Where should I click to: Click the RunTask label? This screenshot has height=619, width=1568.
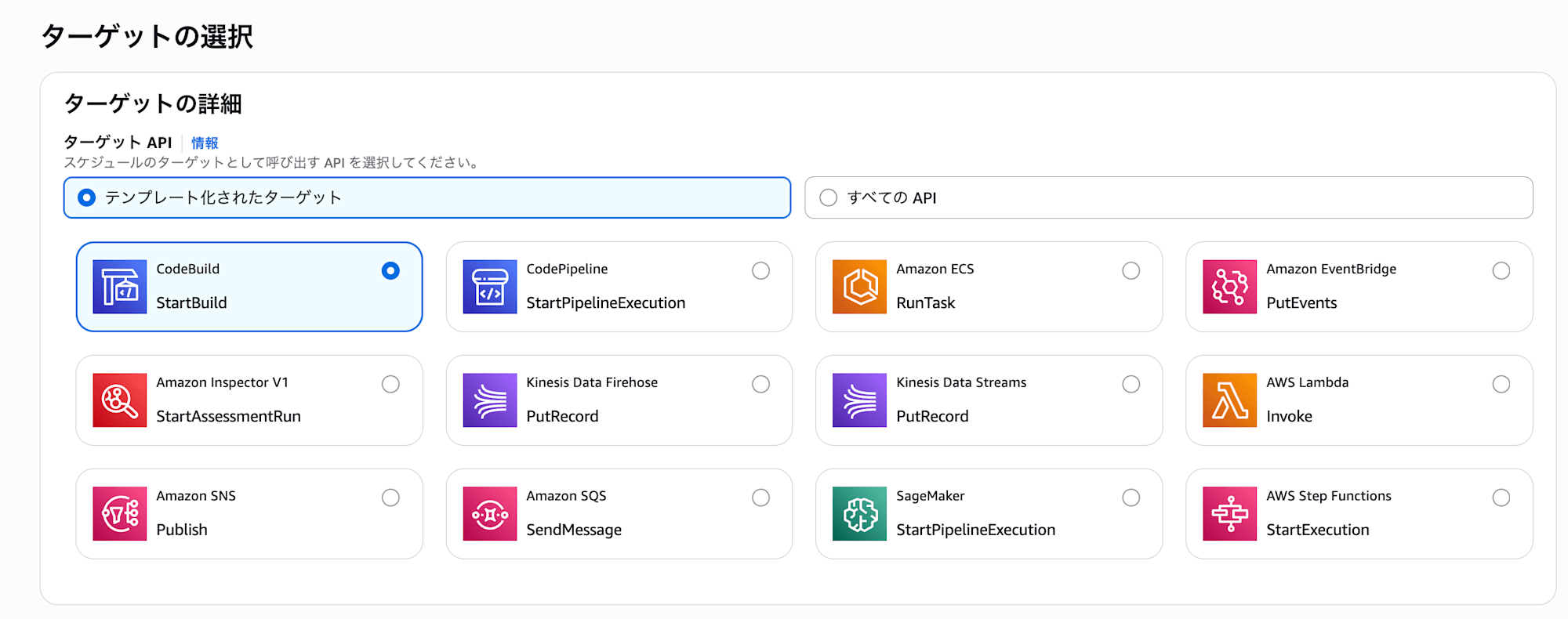coord(926,302)
